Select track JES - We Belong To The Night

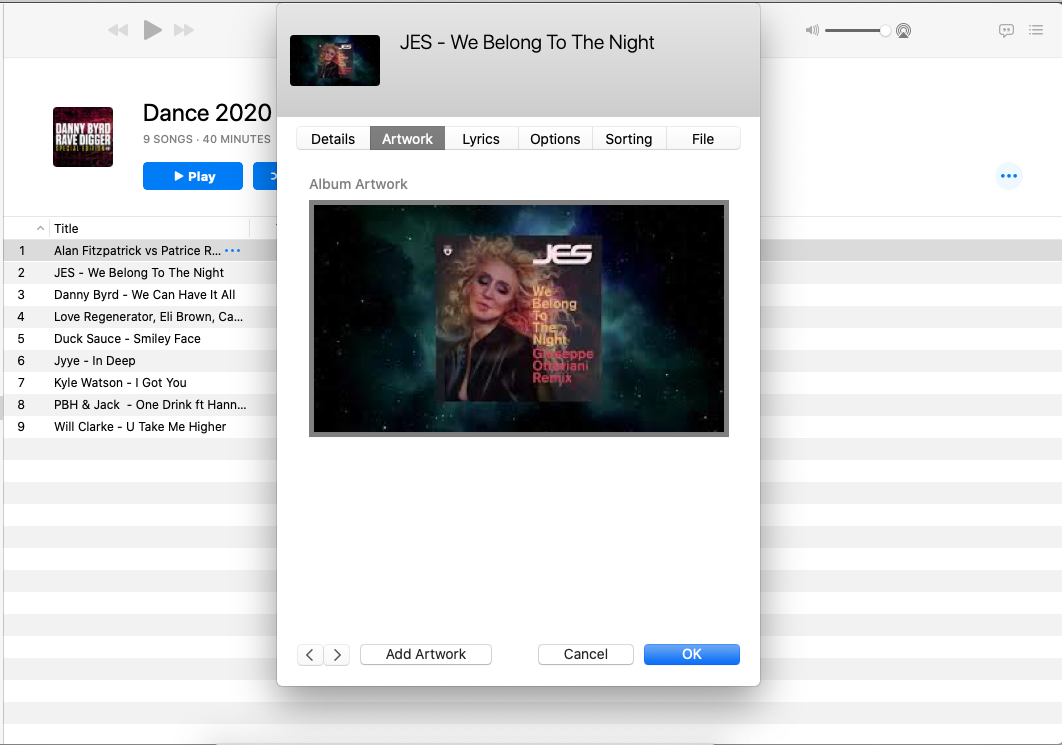pos(139,272)
